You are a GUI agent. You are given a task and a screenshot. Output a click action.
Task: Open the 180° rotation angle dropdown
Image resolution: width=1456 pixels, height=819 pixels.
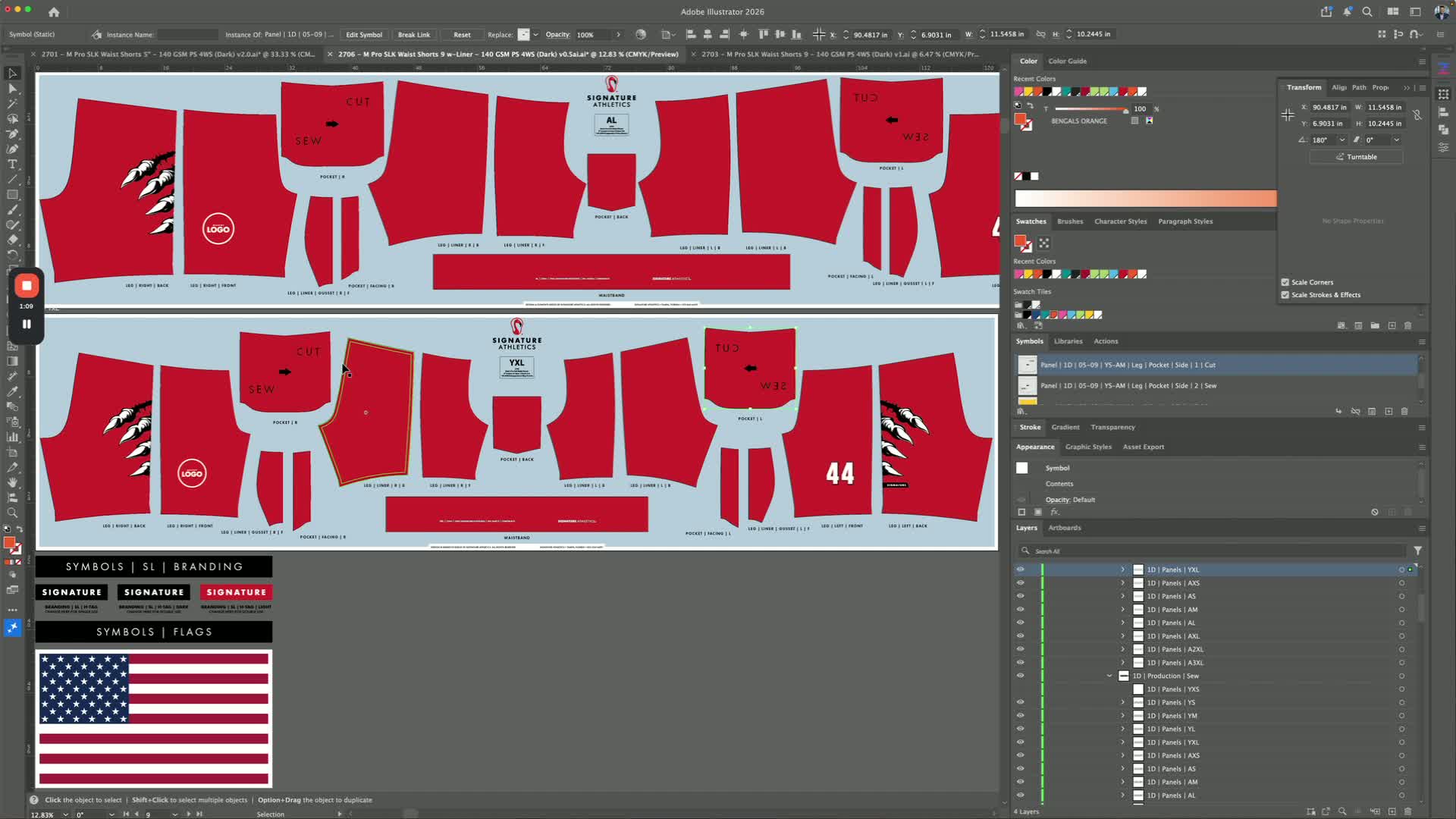click(1341, 140)
